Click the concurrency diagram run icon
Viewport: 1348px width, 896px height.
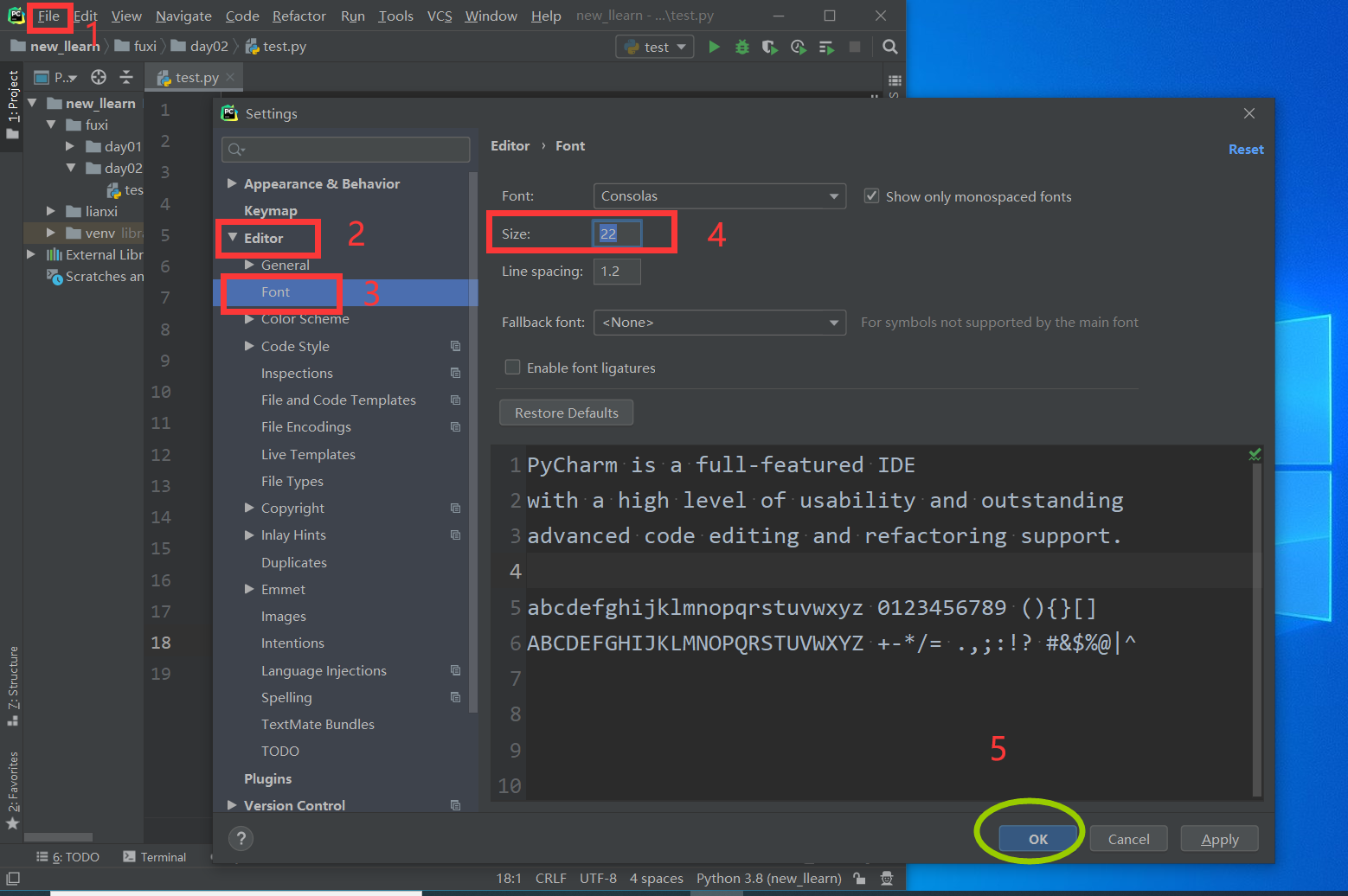pyautogui.click(x=826, y=47)
